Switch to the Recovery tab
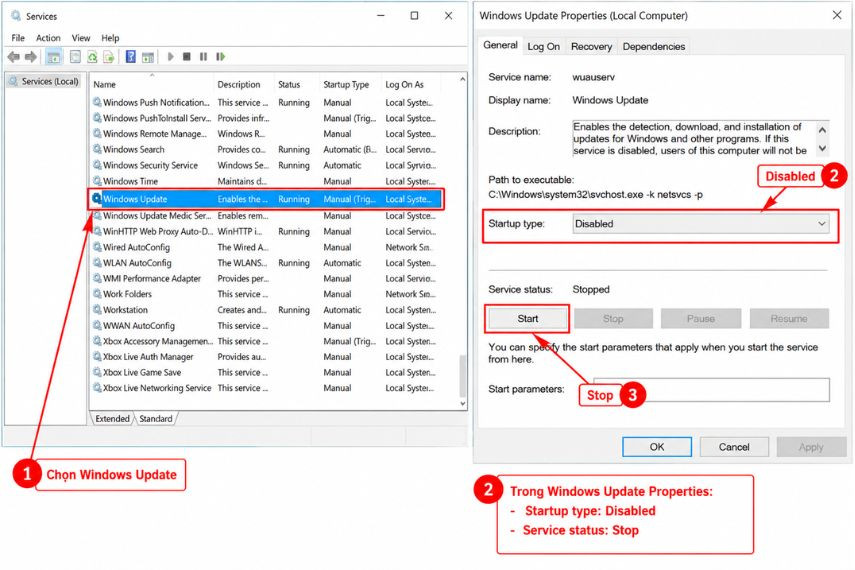Image resolution: width=855 pixels, height=570 pixels. (591, 46)
